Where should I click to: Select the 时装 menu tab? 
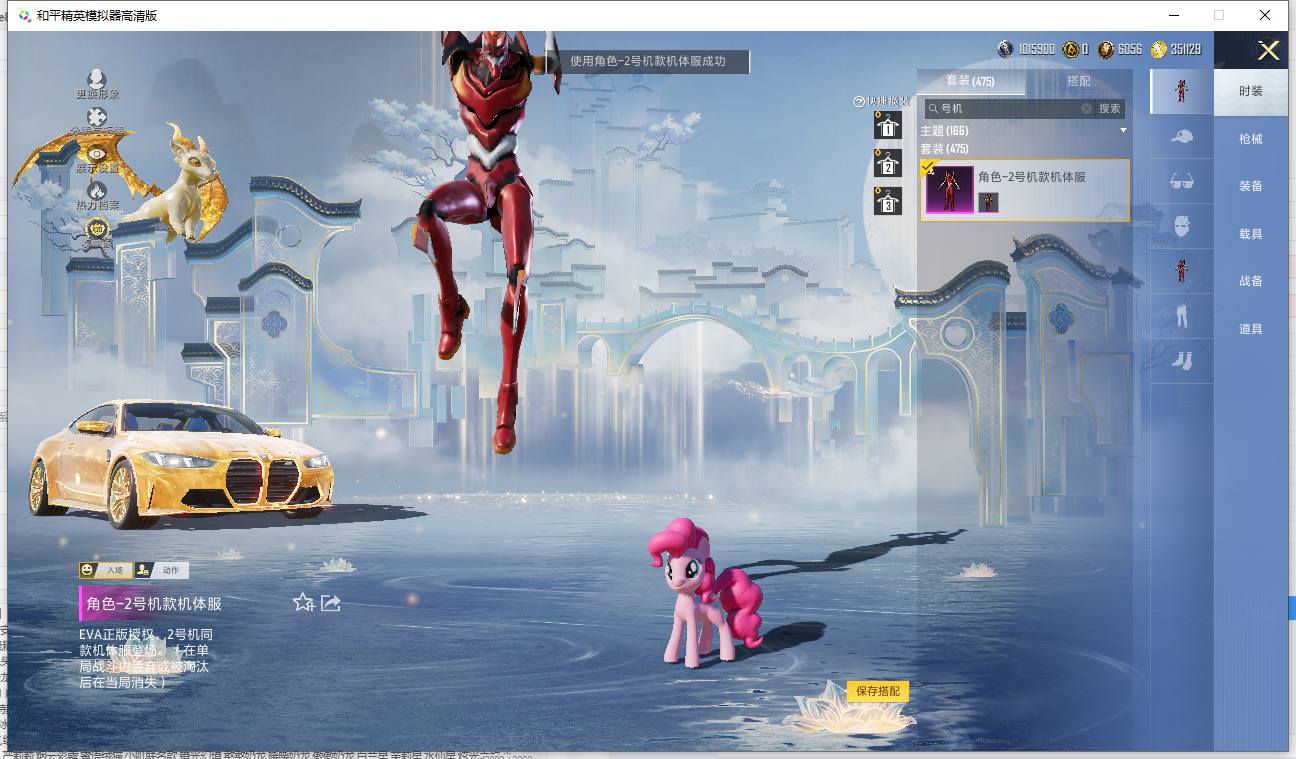click(x=1251, y=91)
